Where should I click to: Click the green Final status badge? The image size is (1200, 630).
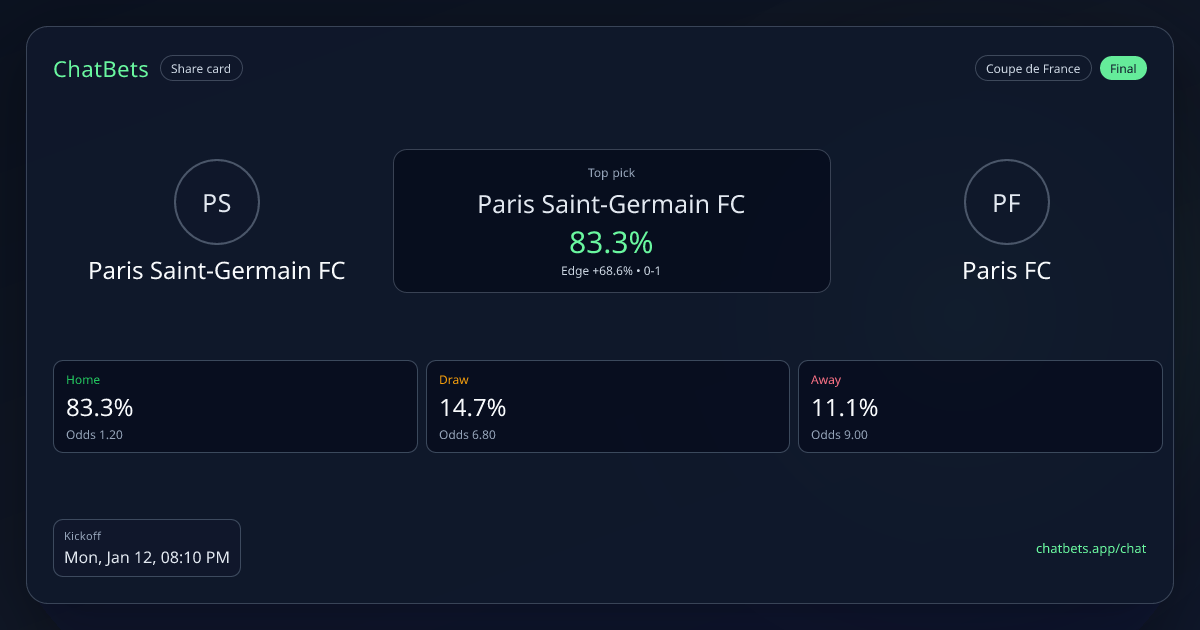coord(1123,69)
